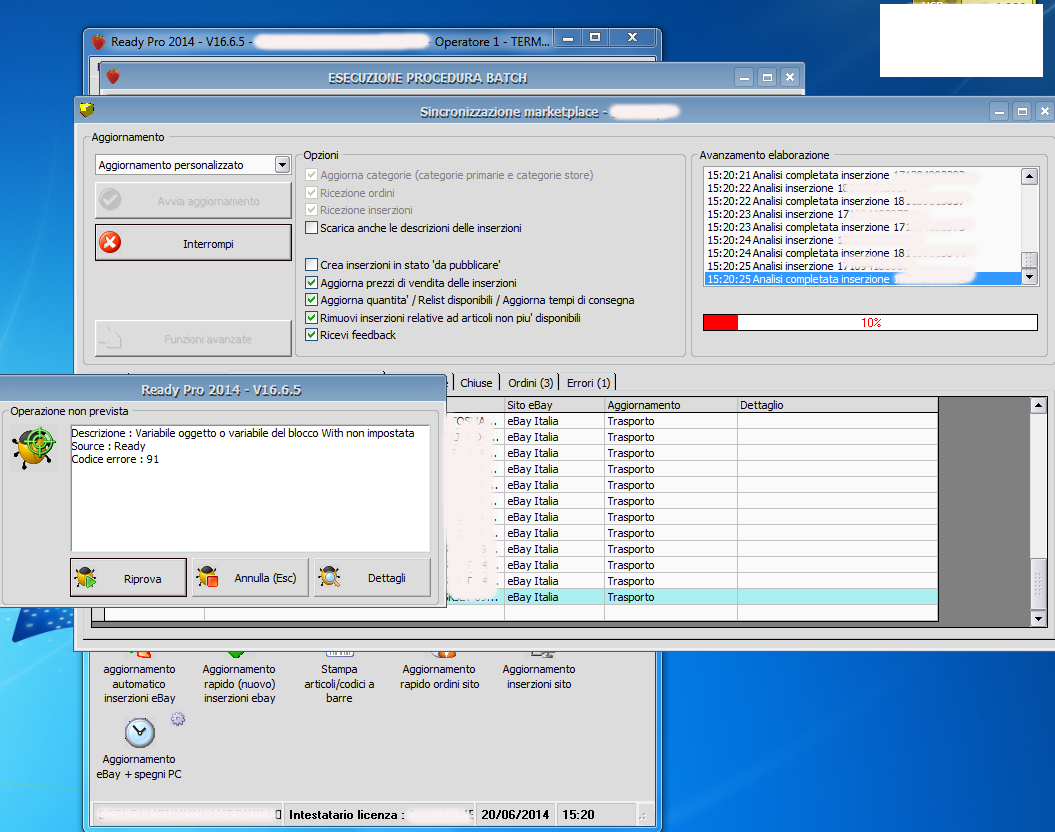The image size is (1055, 832).
Task: Select the highlighted eBay Italia Trasporto row
Action: point(670,597)
